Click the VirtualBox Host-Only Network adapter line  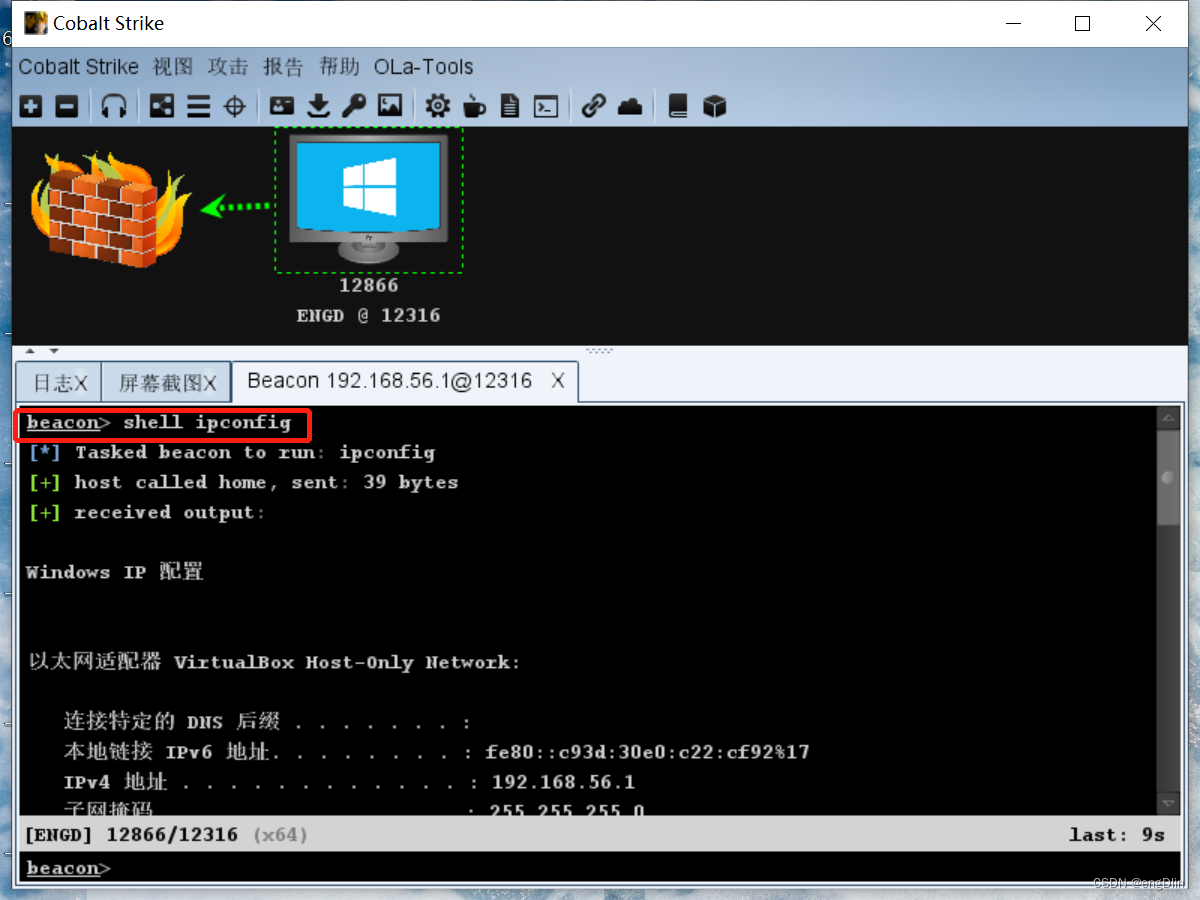tap(275, 662)
